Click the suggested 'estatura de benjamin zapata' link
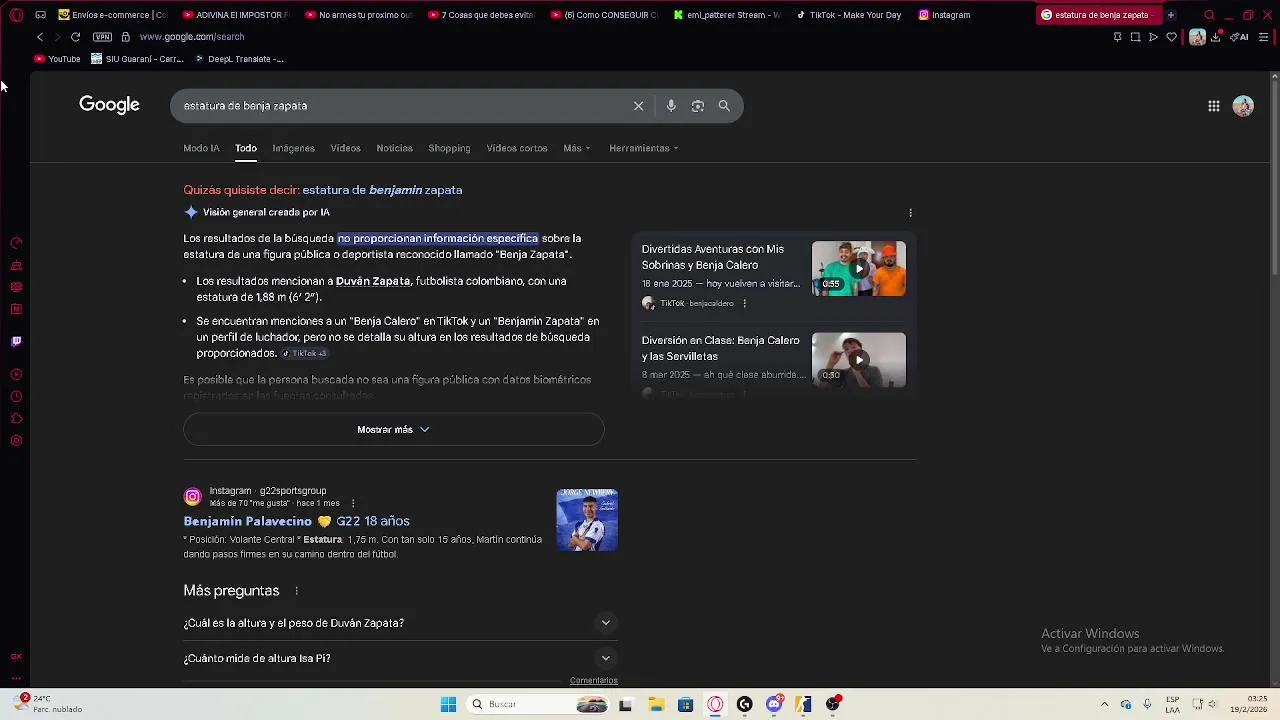Screen dimensions: 1280x720 coord(382,190)
